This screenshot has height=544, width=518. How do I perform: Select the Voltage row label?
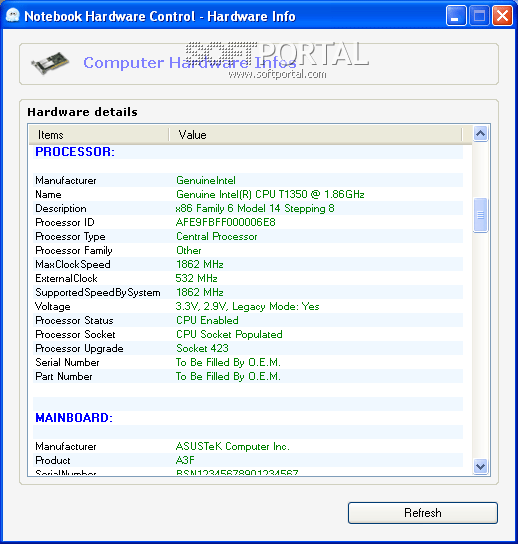point(53,306)
